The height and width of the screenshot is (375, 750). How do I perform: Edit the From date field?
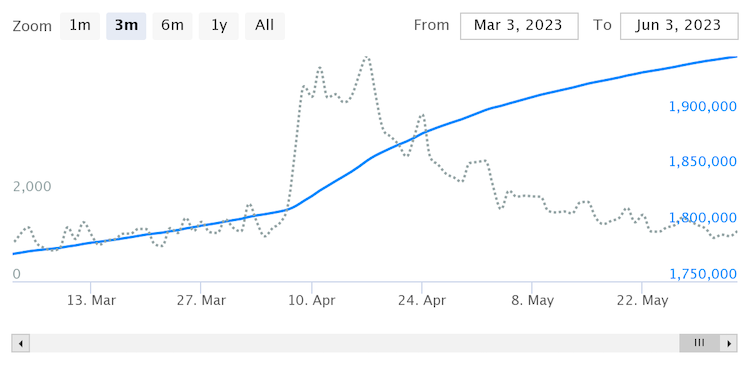coord(519,26)
